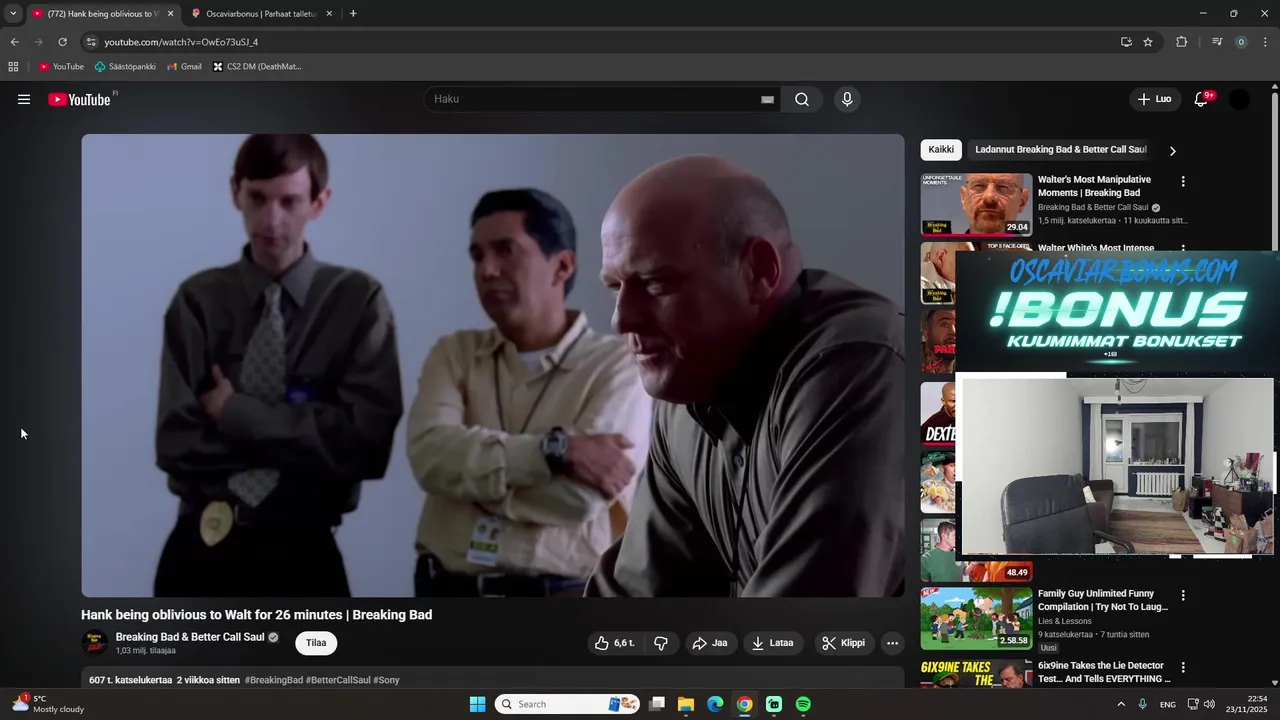Reload the page in Chrome
Image resolution: width=1280 pixels, height=720 pixels.
[x=62, y=42]
